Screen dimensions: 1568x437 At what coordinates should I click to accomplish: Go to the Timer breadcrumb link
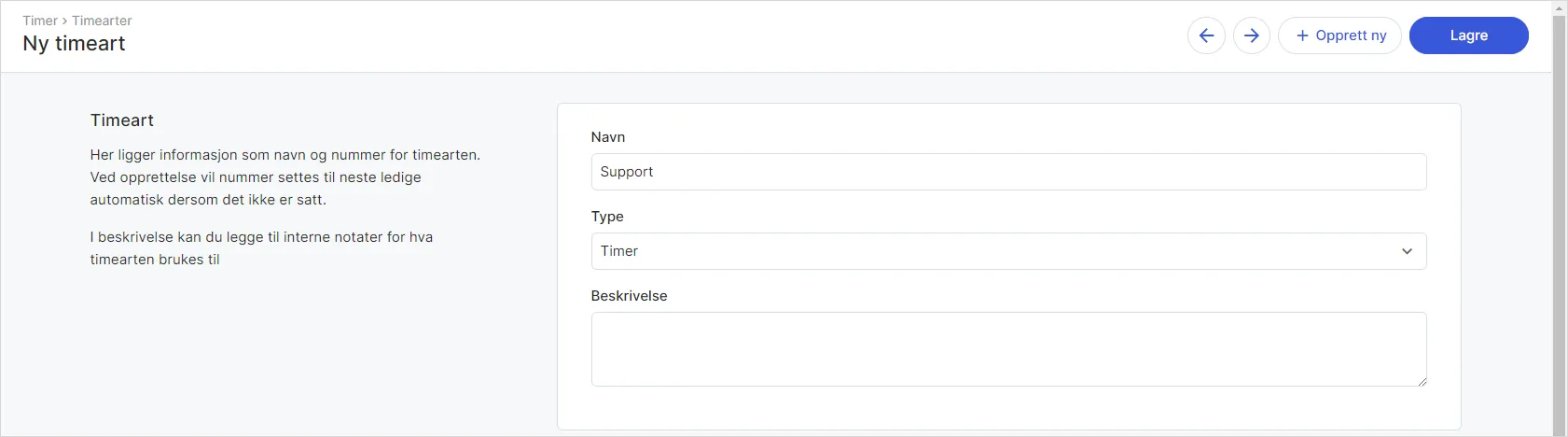click(40, 21)
